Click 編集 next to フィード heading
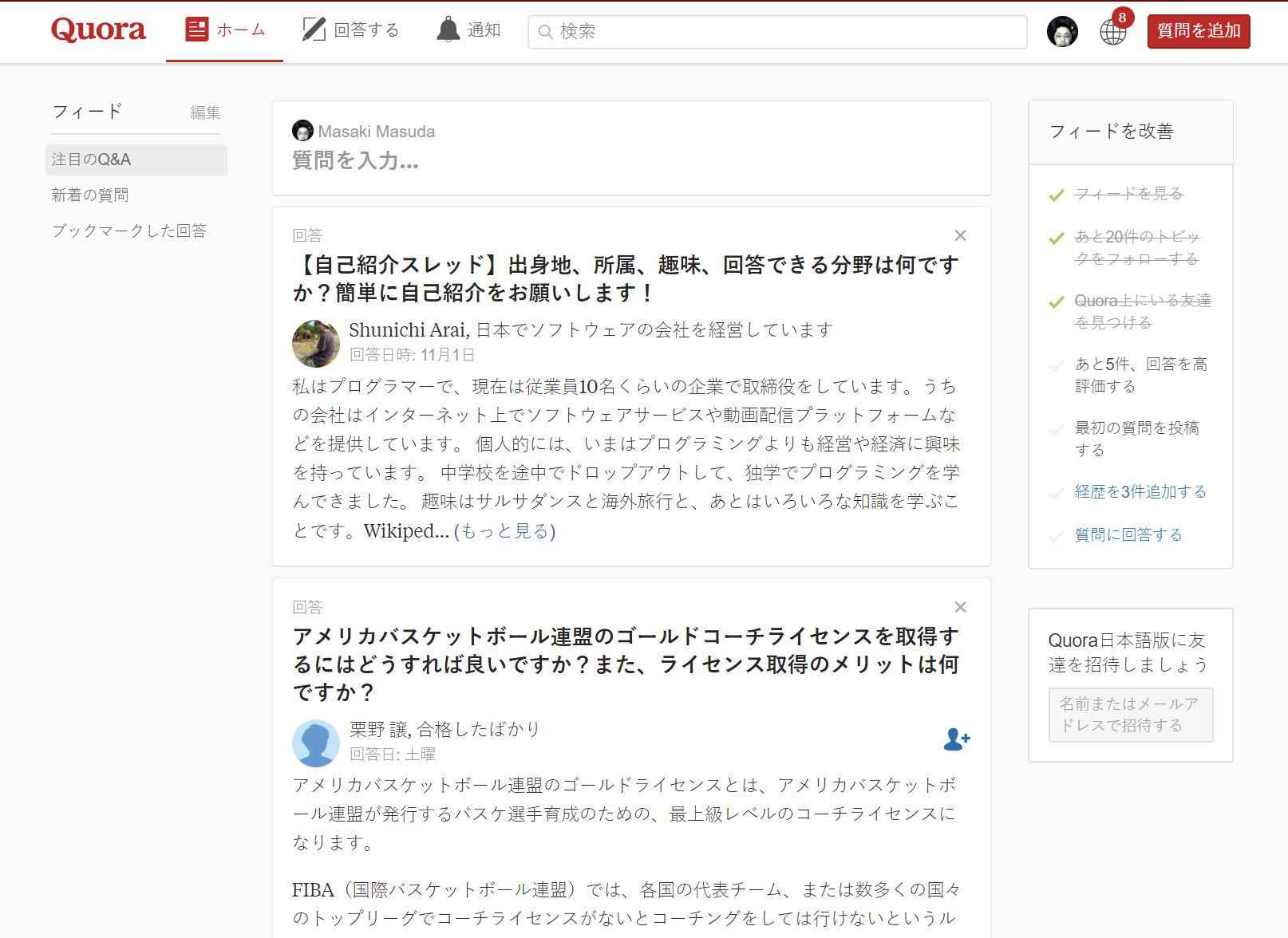1288x938 pixels. tap(205, 112)
